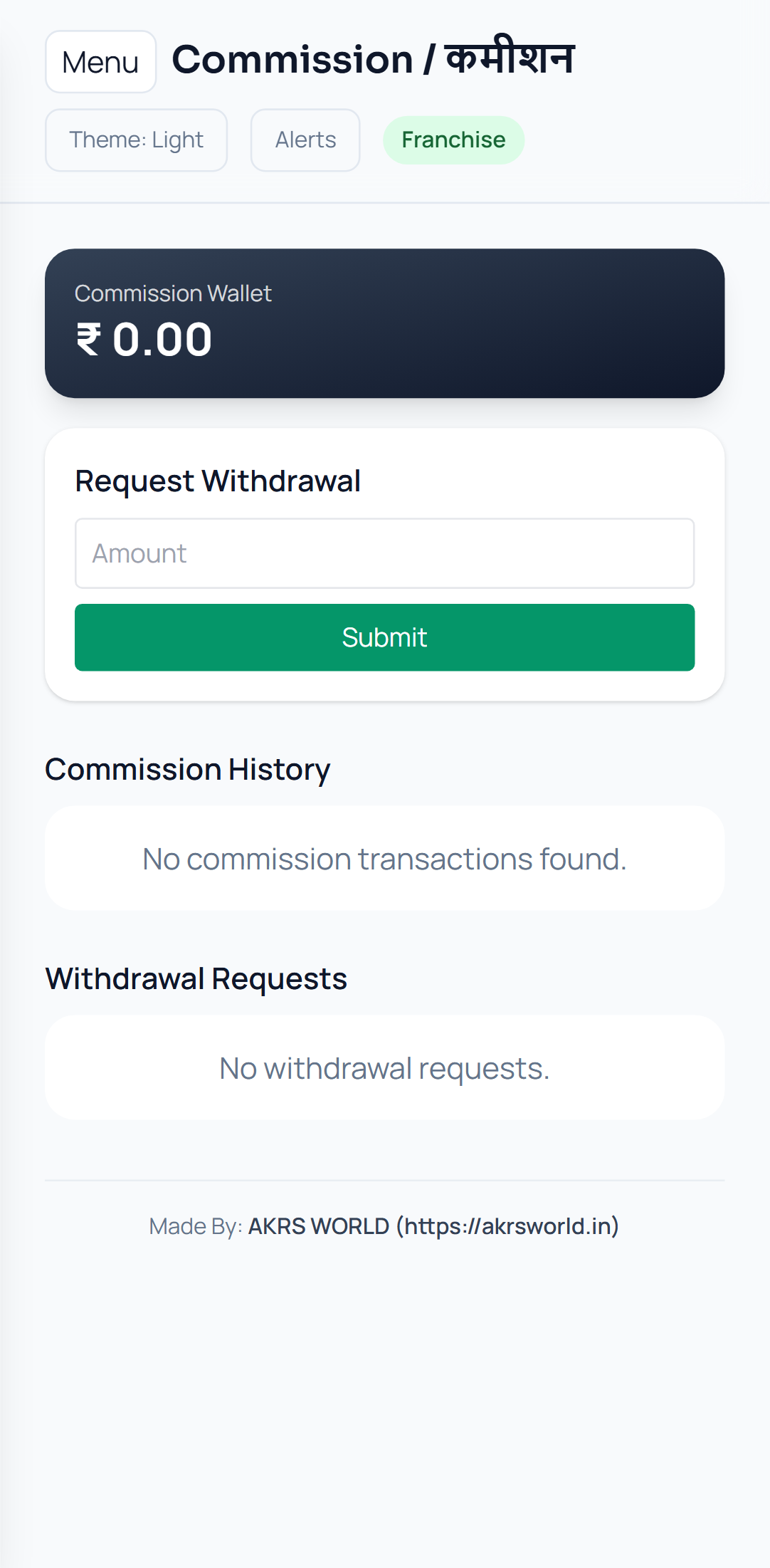Click the No withdrawal requests card
Viewport: 770px width, 1568px height.
(384, 1068)
